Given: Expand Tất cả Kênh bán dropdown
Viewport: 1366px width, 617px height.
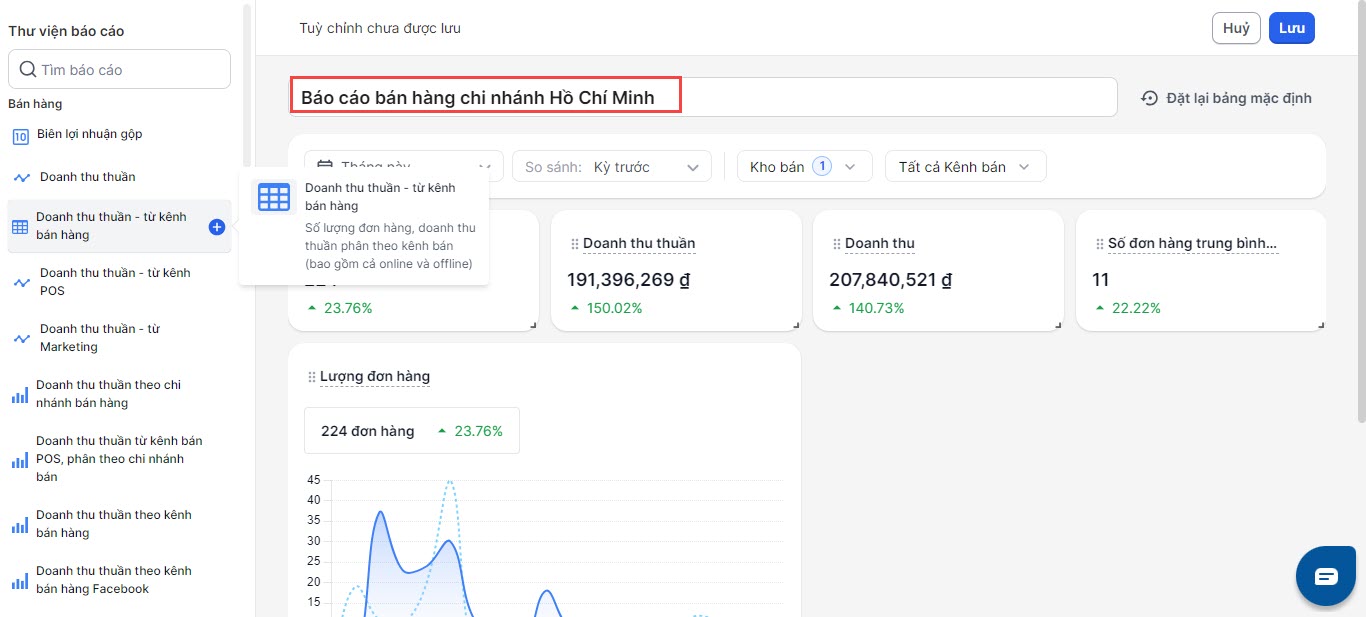Looking at the screenshot, I should (965, 167).
